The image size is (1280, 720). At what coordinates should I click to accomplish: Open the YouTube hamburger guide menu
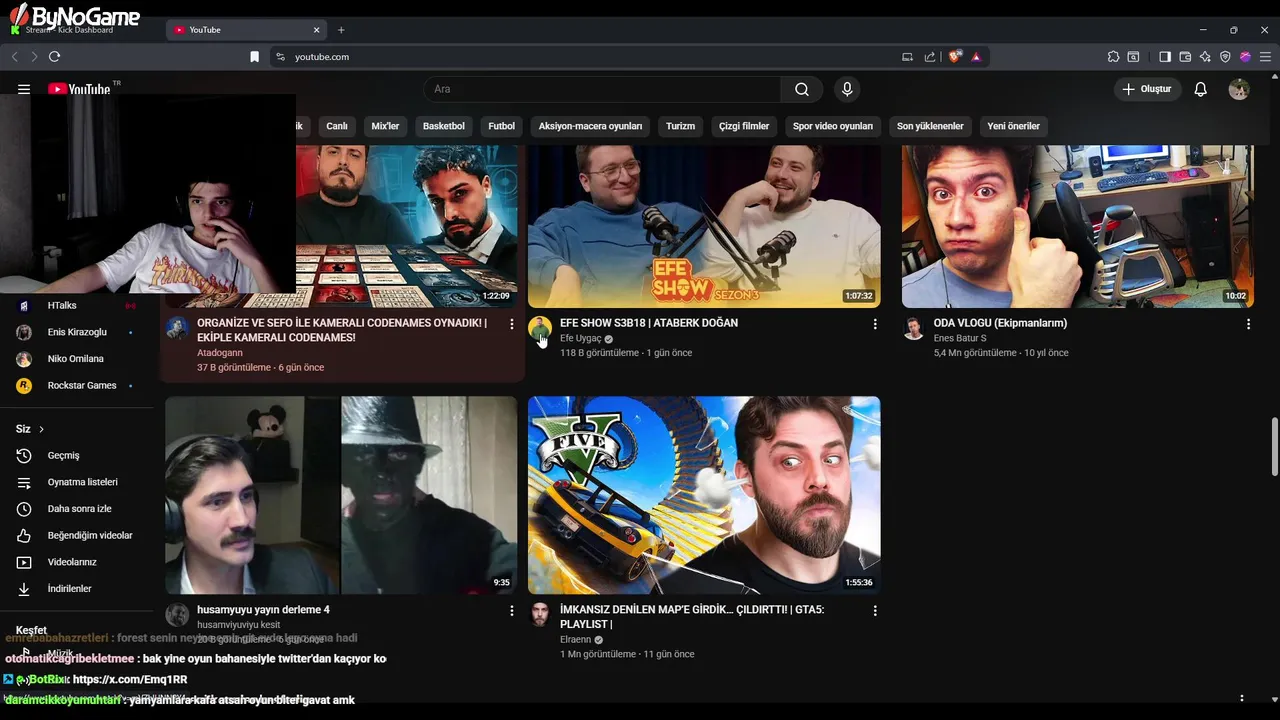tap(24, 89)
